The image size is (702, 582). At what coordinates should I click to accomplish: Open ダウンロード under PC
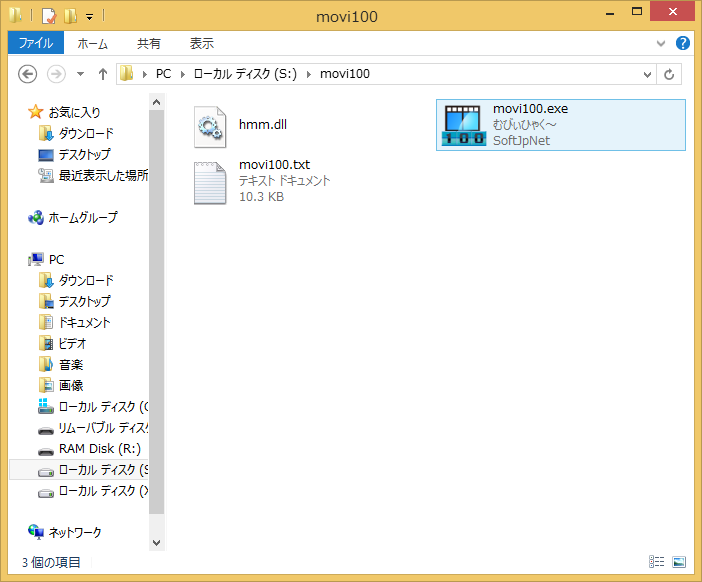pos(86,281)
